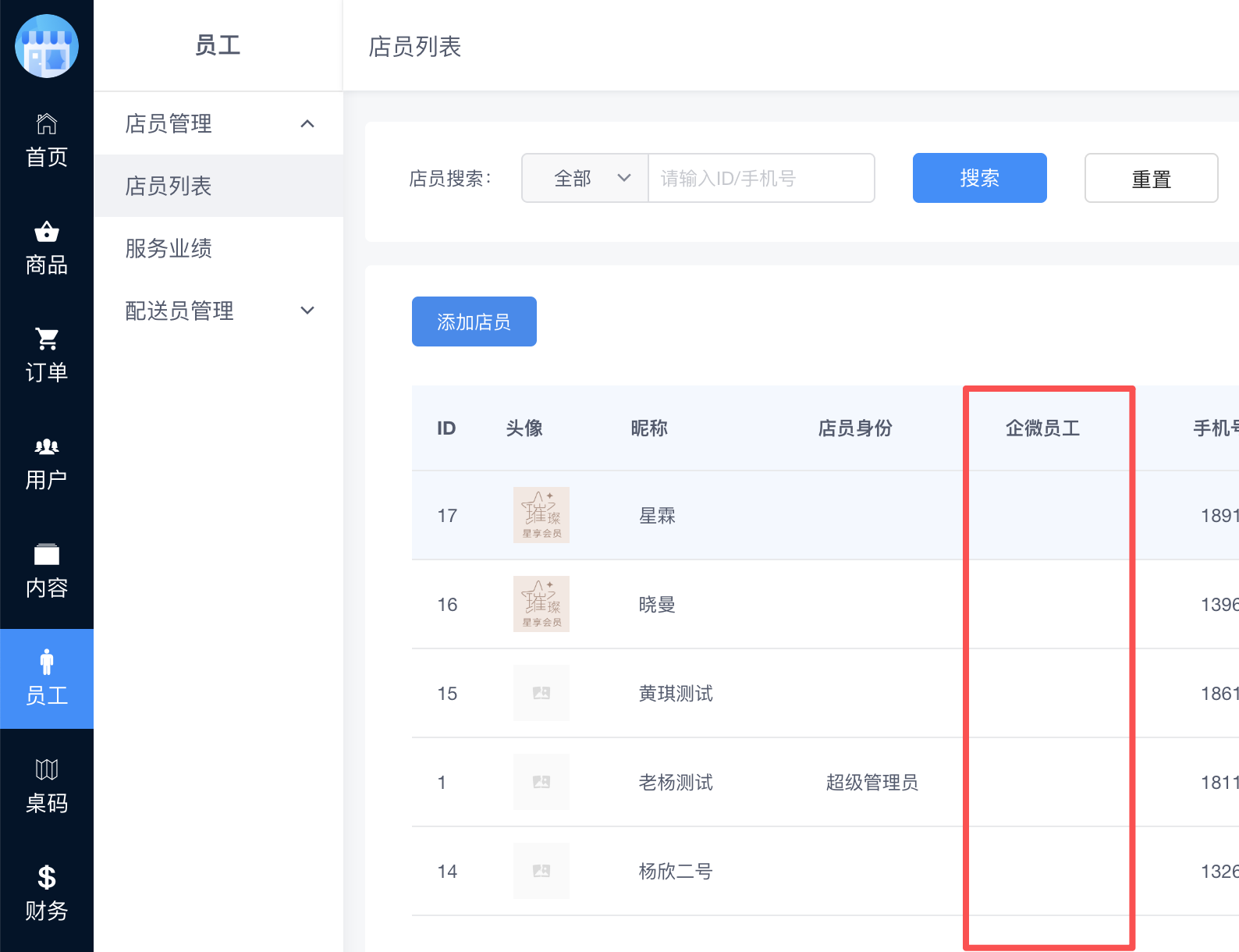Viewport: 1239px width, 952px height.
Task: Open the 服务业绩 menu item
Action: pos(169,248)
